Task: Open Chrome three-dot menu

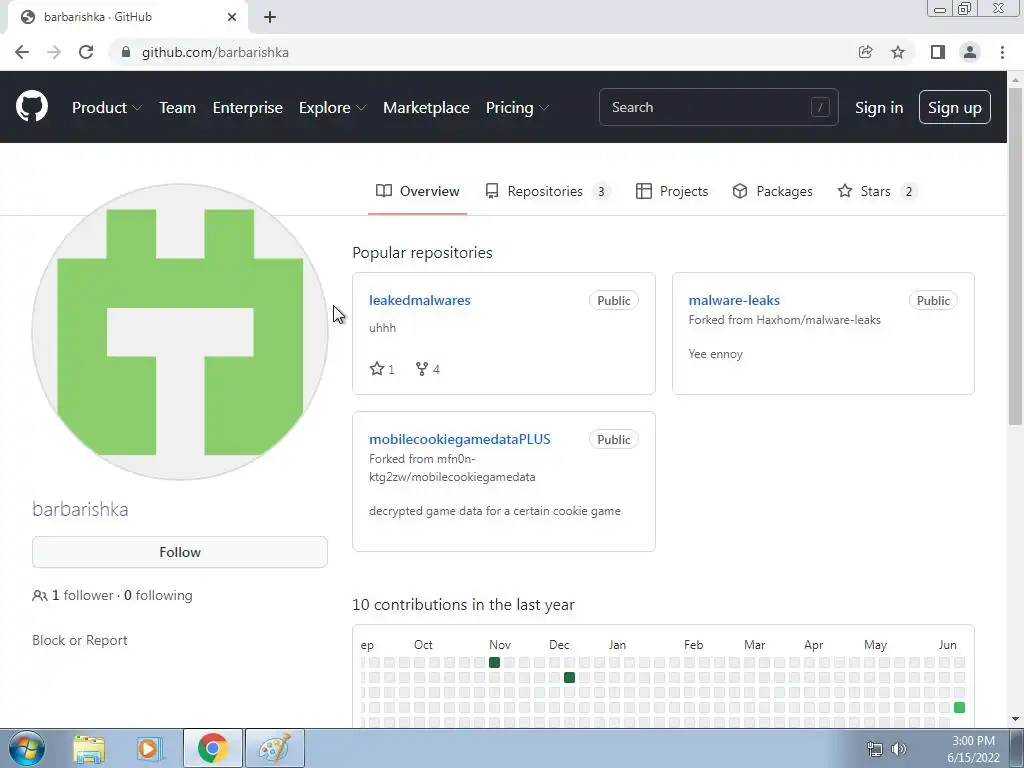Action: click(1002, 52)
